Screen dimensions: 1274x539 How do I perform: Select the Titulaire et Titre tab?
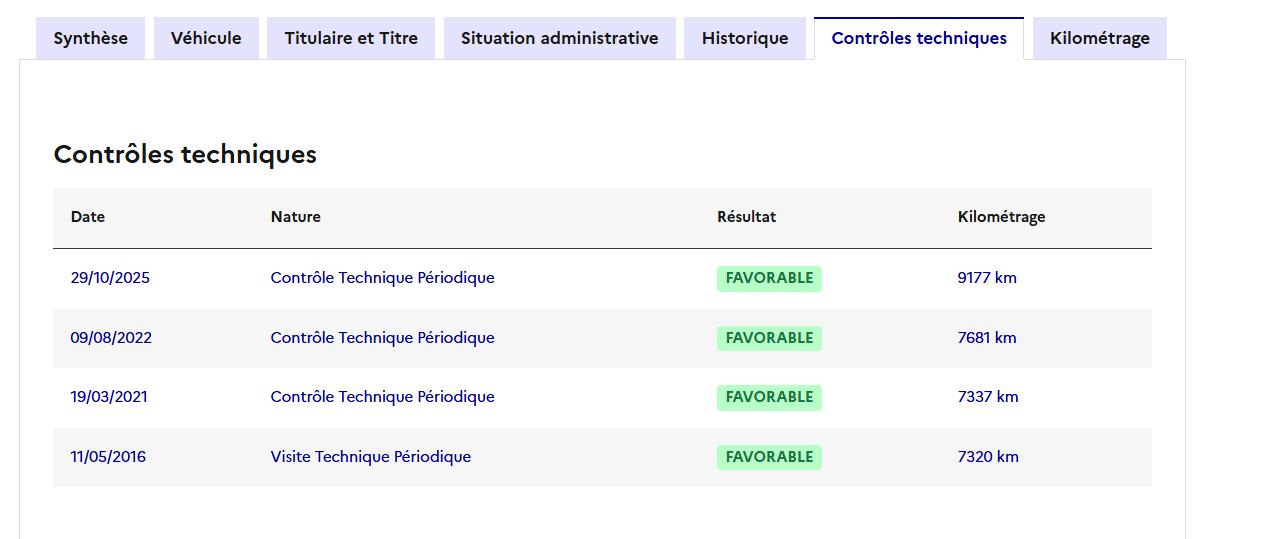[351, 38]
